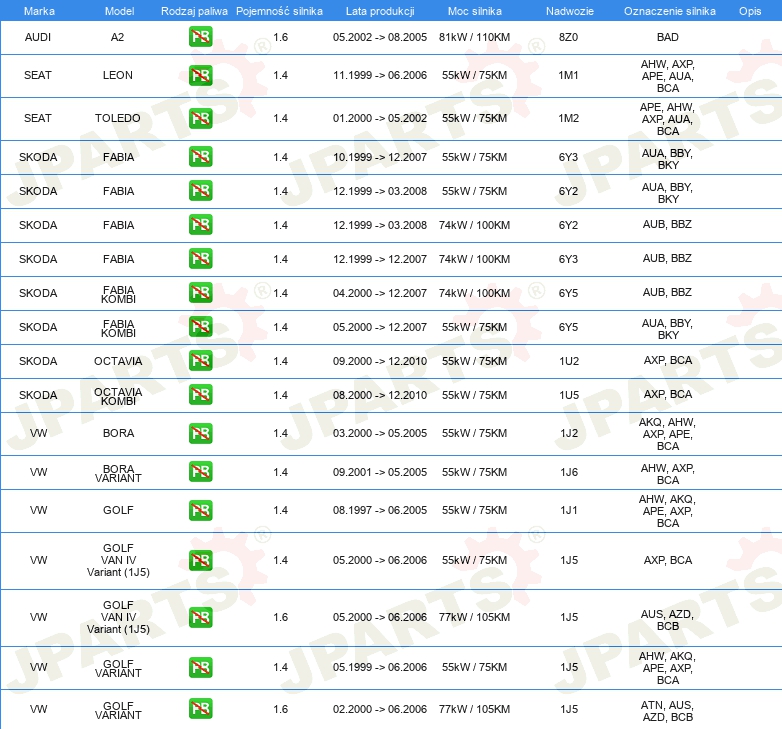Viewport: 782px width, 729px height.
Task: Select the AUDI brand cell
Action: coord(38,37)
